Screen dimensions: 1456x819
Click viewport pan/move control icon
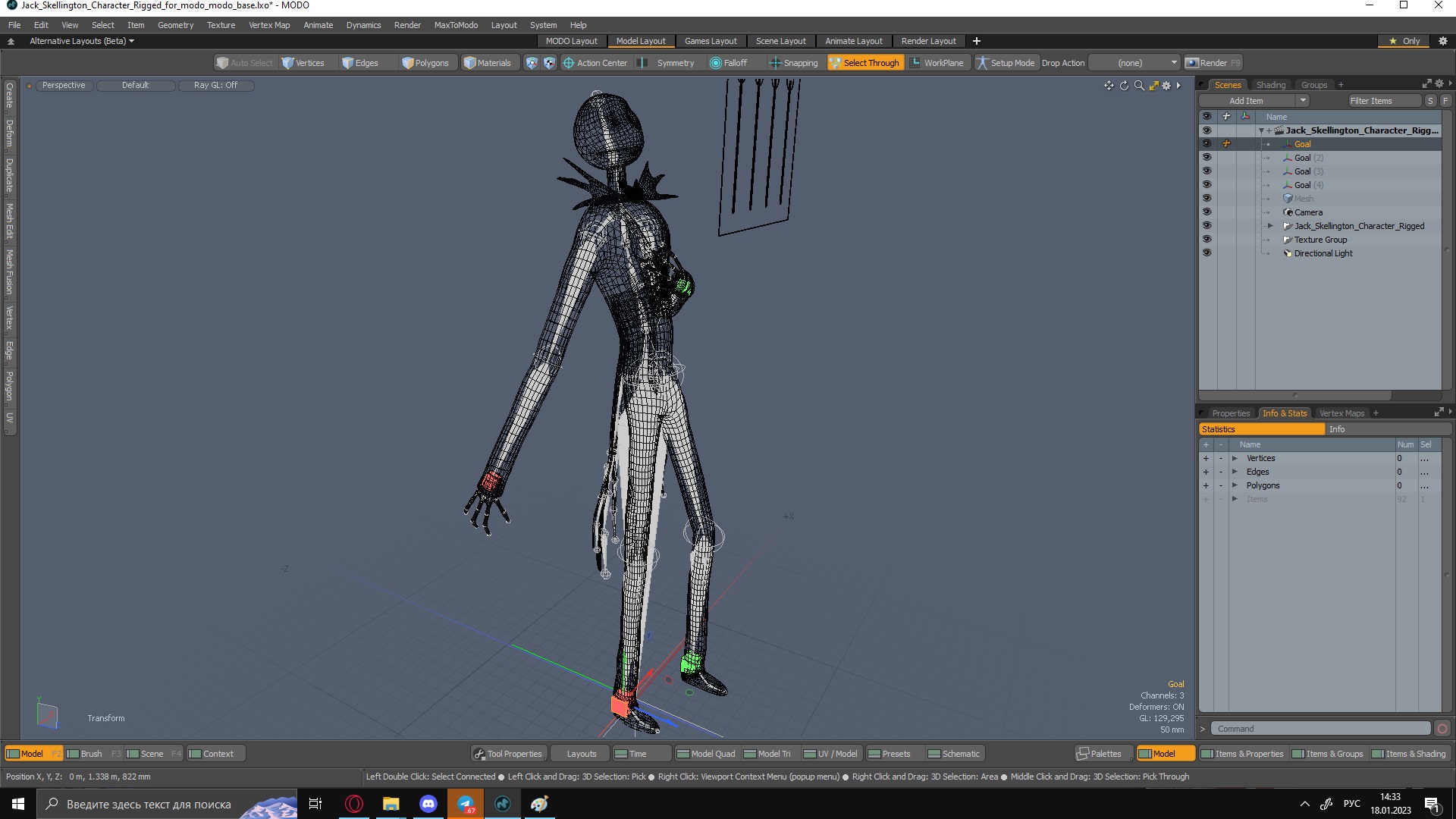1109,86
